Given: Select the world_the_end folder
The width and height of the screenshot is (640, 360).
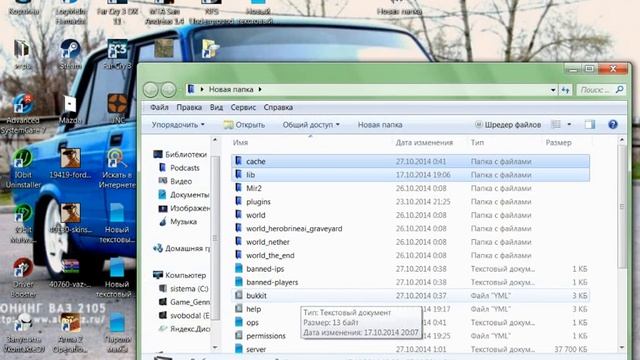Looking at the screenshot, I should tap(410, 256).
